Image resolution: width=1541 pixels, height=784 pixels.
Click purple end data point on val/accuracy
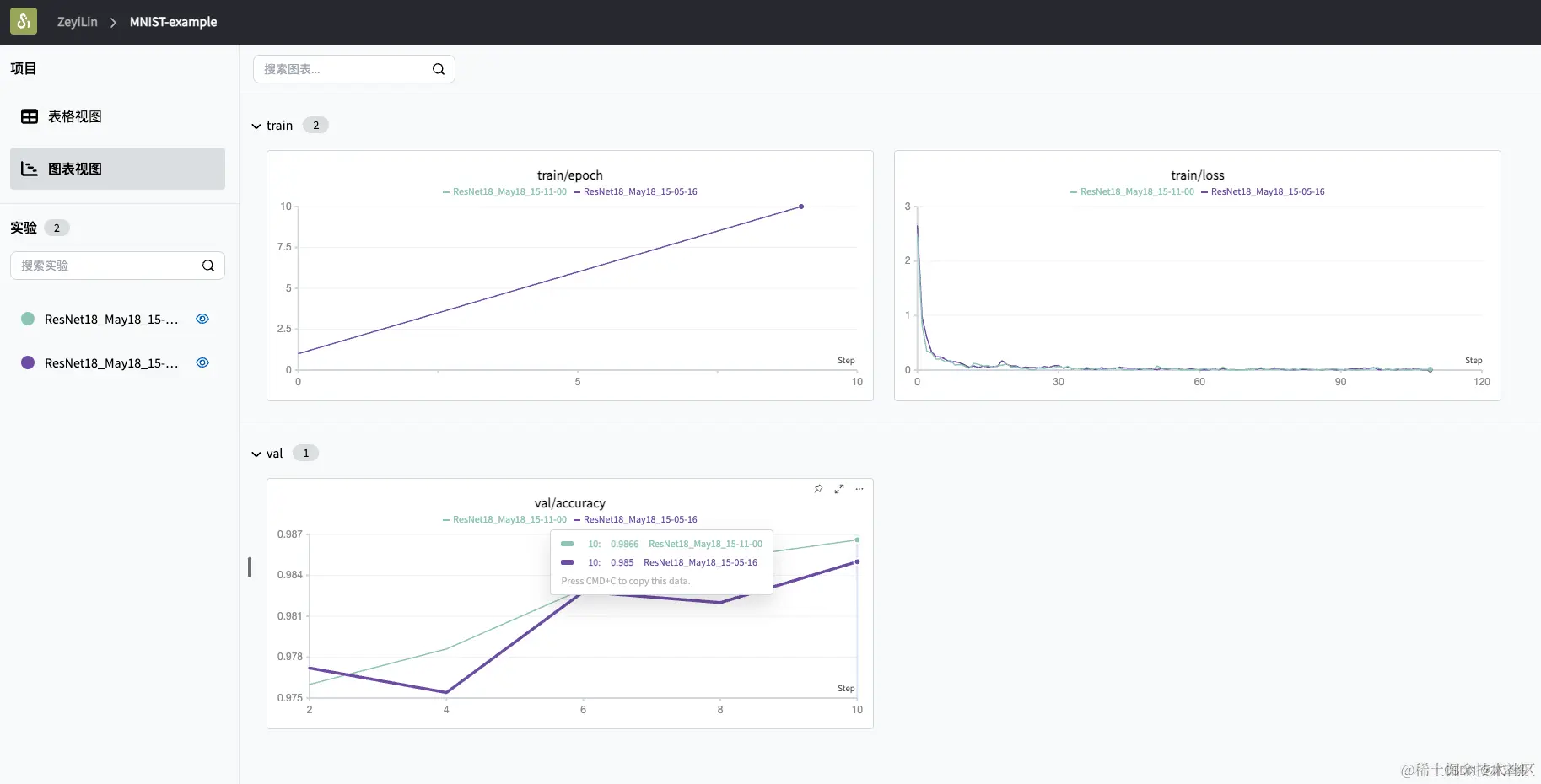(857, 561)
